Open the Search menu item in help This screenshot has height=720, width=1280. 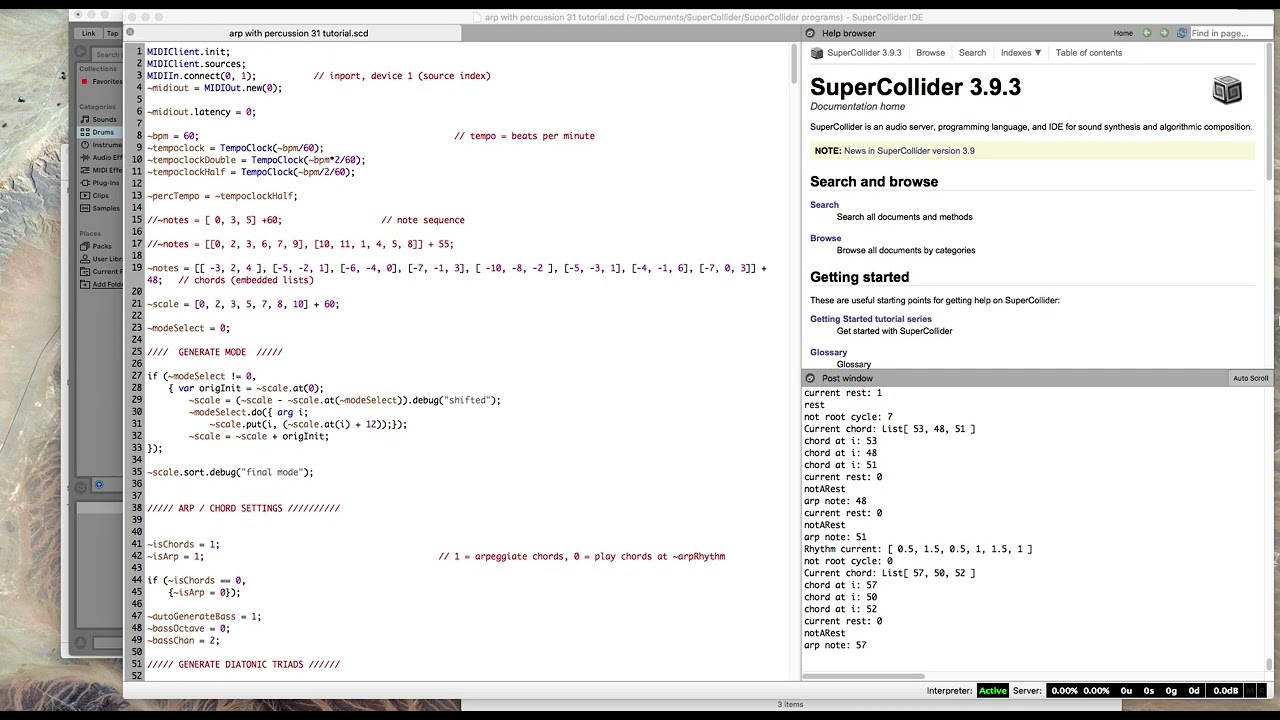pyautogui.click(x=972, y=53)
